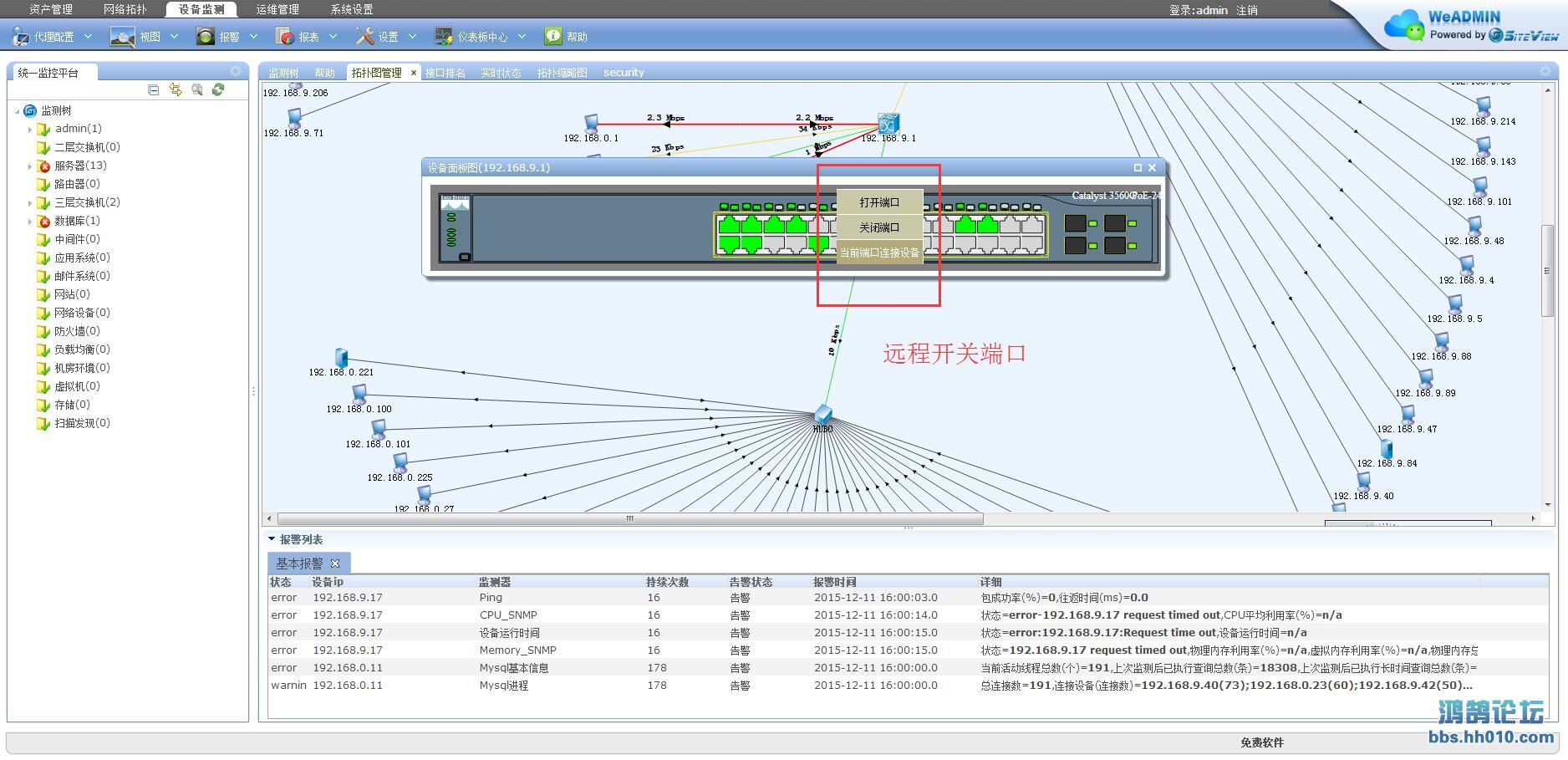
Task: Click the 192.168.0.100 computer node
Action: coord(359,394)
